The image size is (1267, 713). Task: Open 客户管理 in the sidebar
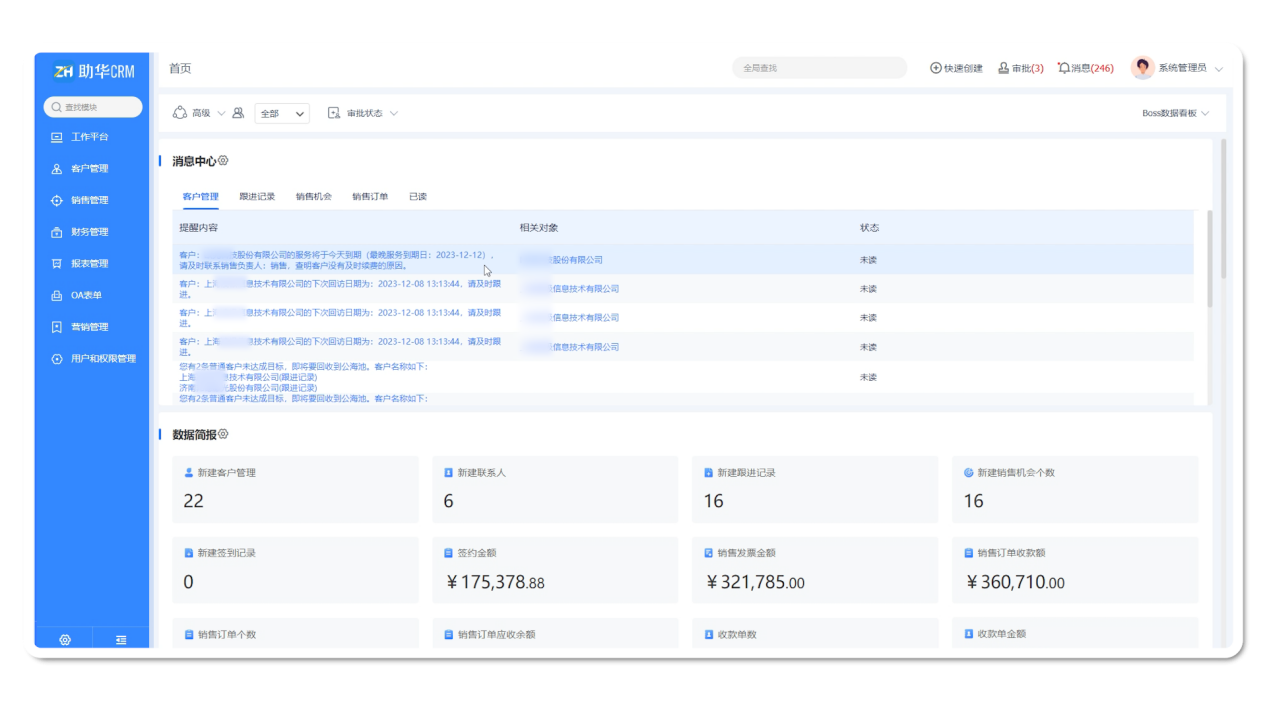89,169
